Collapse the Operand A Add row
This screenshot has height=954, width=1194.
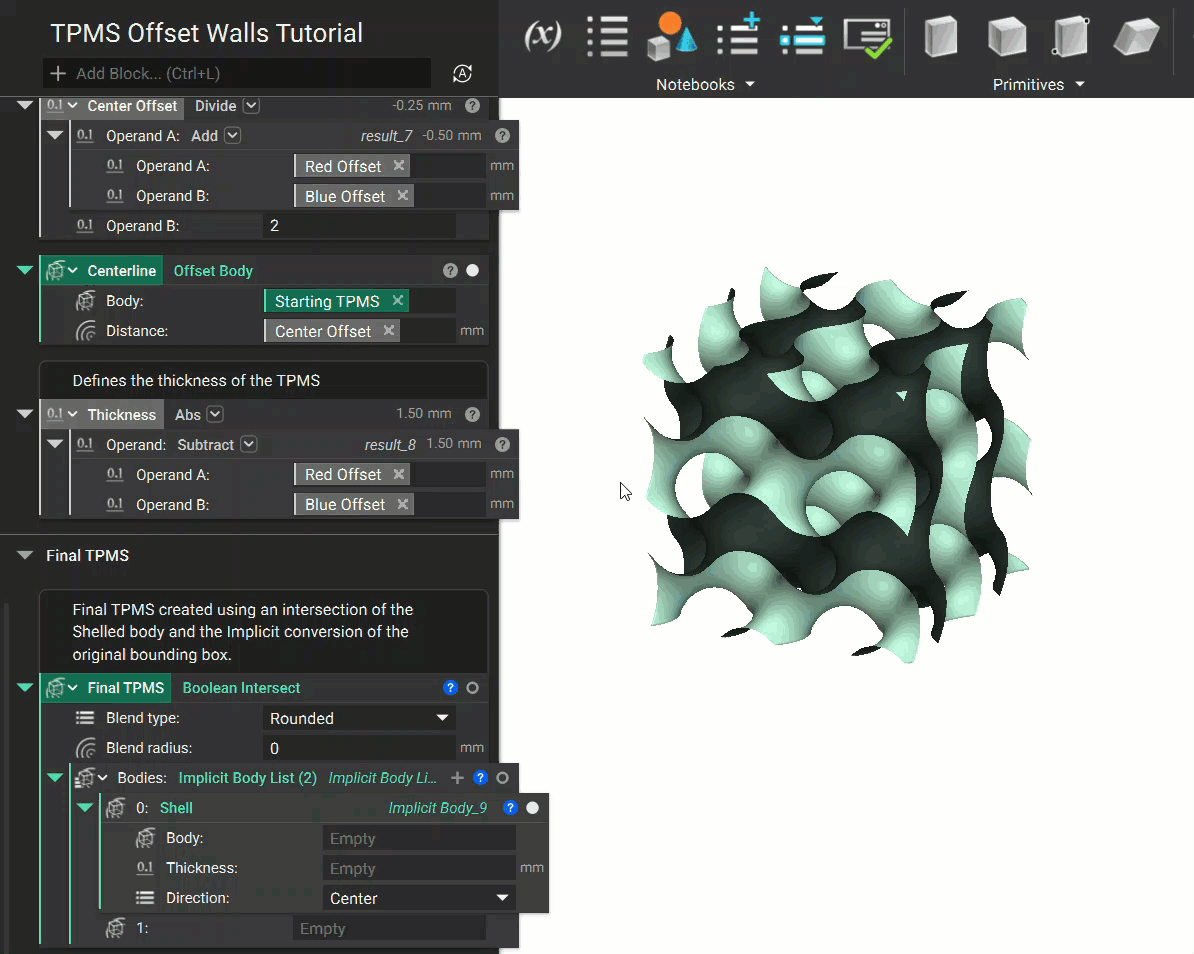(55, 136)
